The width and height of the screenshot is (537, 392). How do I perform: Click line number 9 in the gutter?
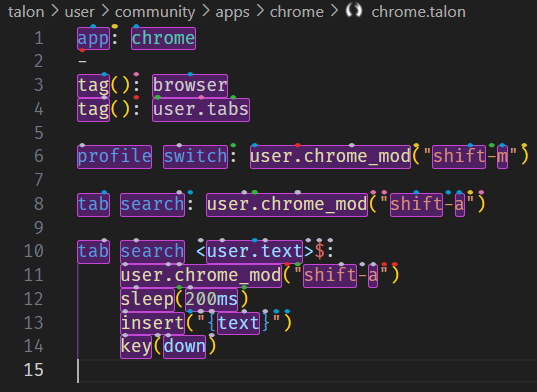coord(39,228)
